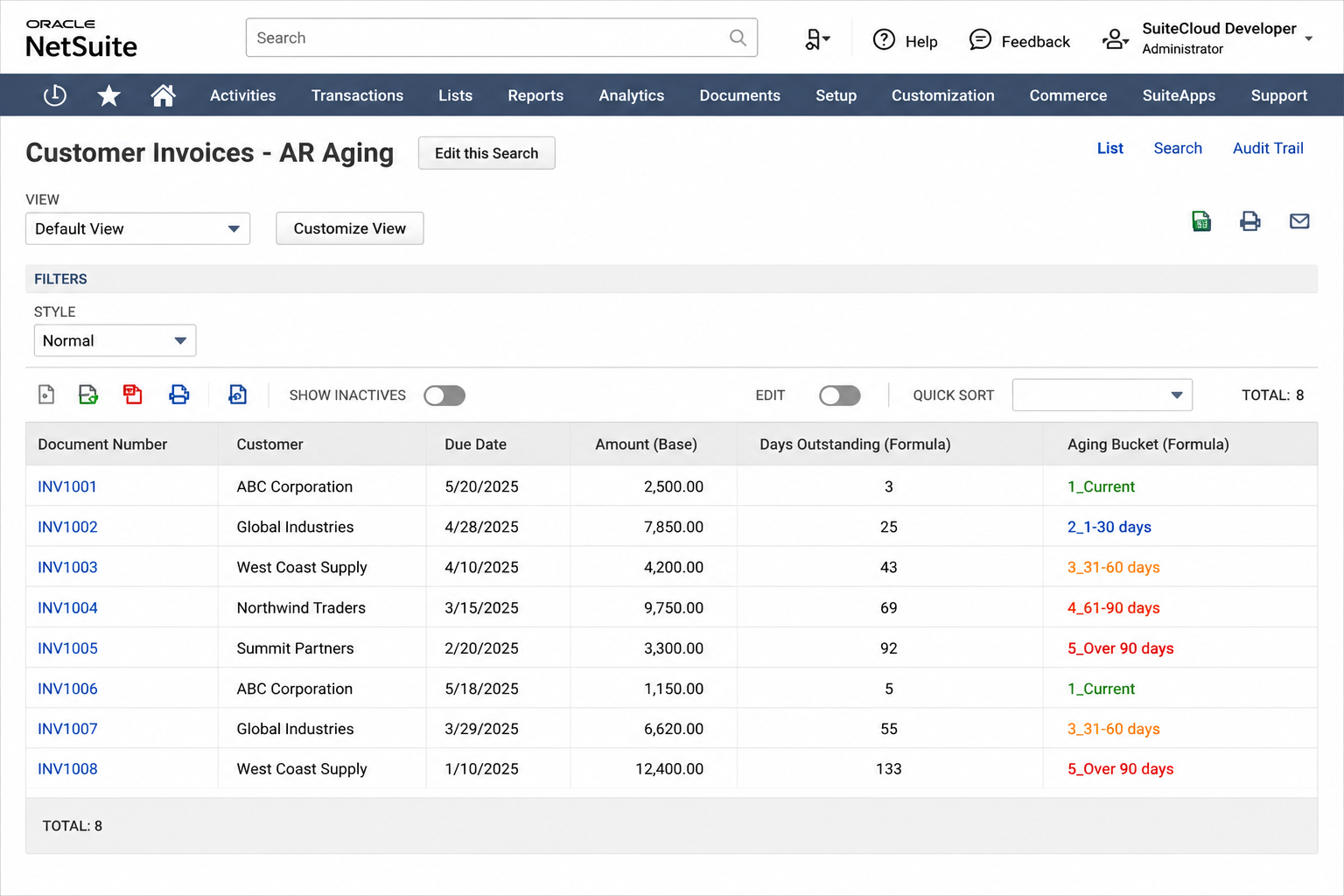
Task: Open invoice INV1006
Action: [67, 689]
